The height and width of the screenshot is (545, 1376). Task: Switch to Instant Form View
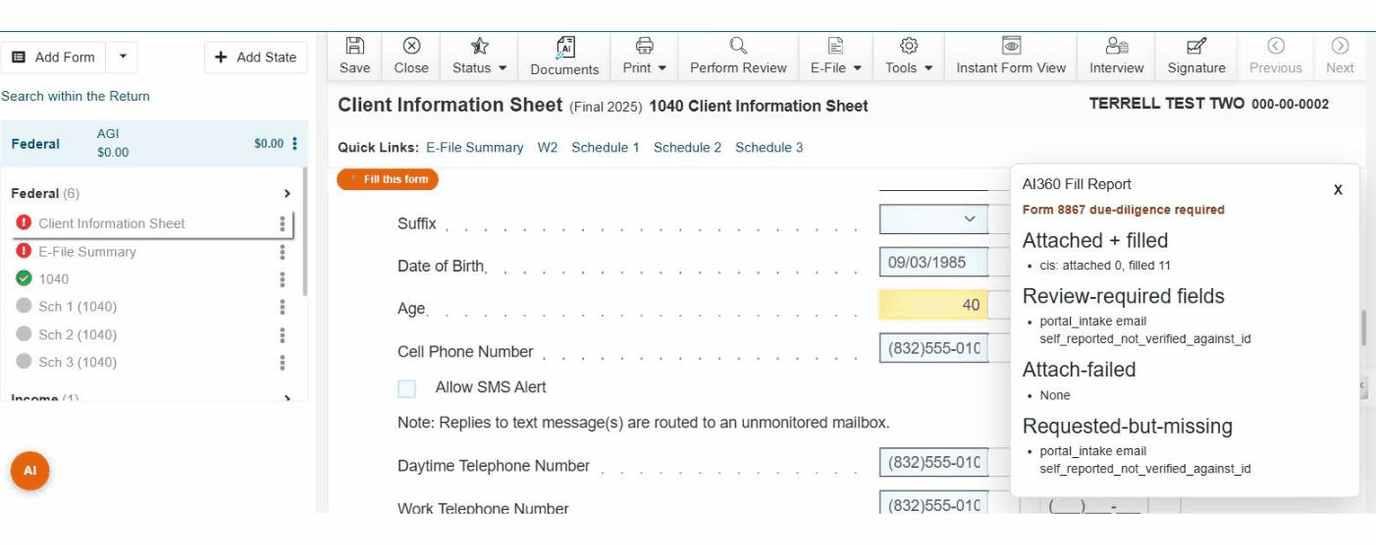(1011, 56)
